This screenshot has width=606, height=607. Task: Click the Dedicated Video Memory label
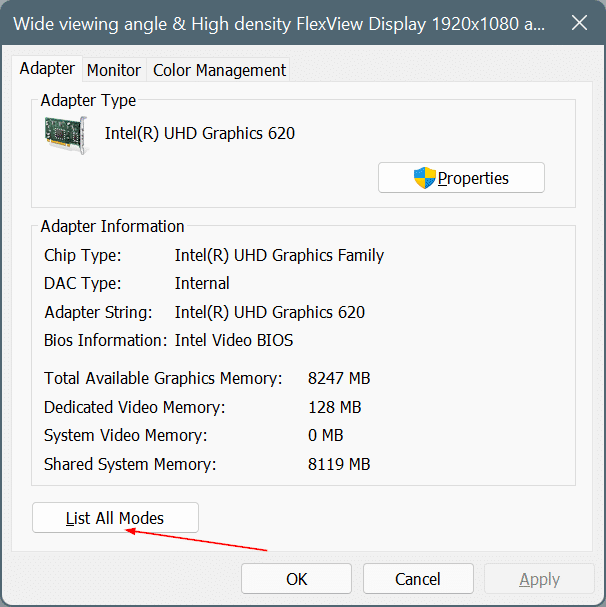point(134,408)
